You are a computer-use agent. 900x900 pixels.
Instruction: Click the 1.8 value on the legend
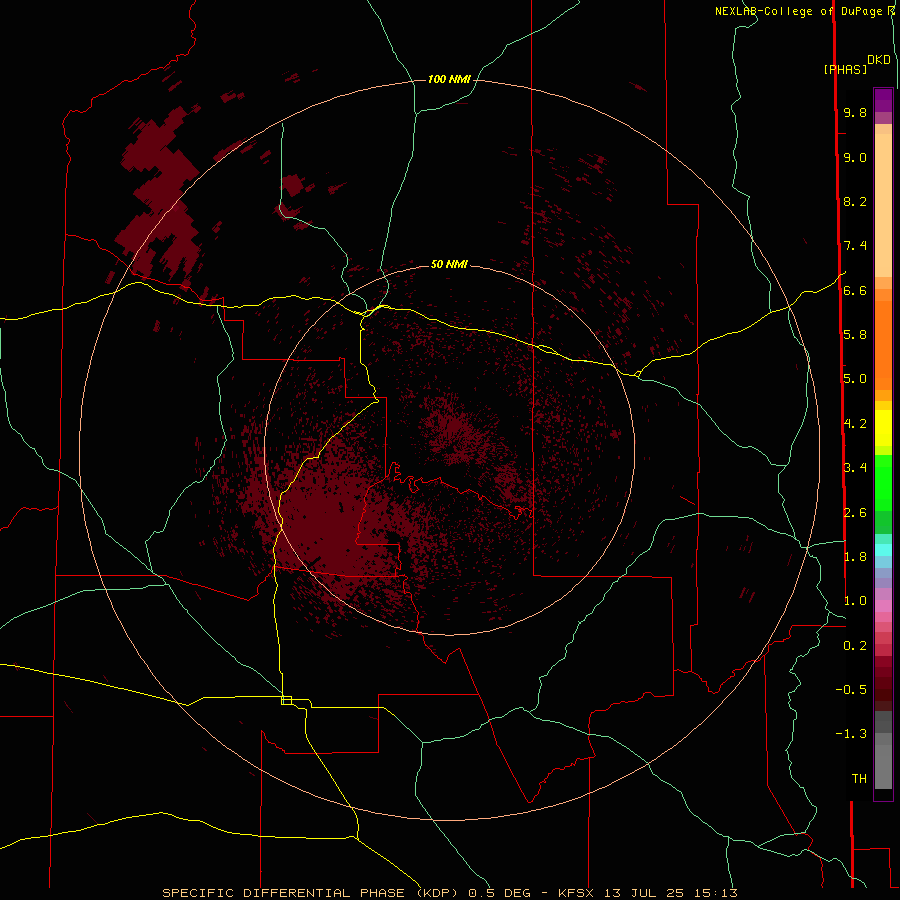pyautogui.click(x=855, y=556)
